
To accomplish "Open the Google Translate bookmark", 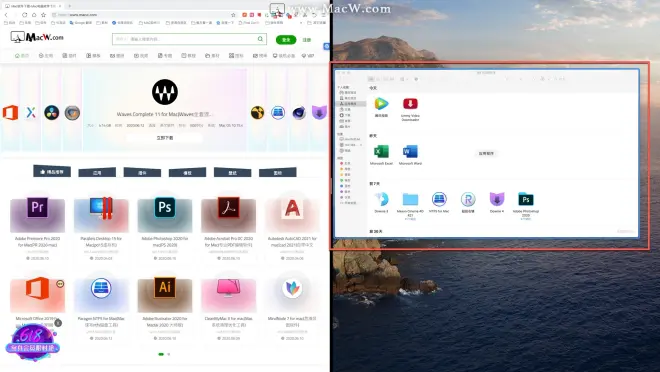I will [80, 23].
